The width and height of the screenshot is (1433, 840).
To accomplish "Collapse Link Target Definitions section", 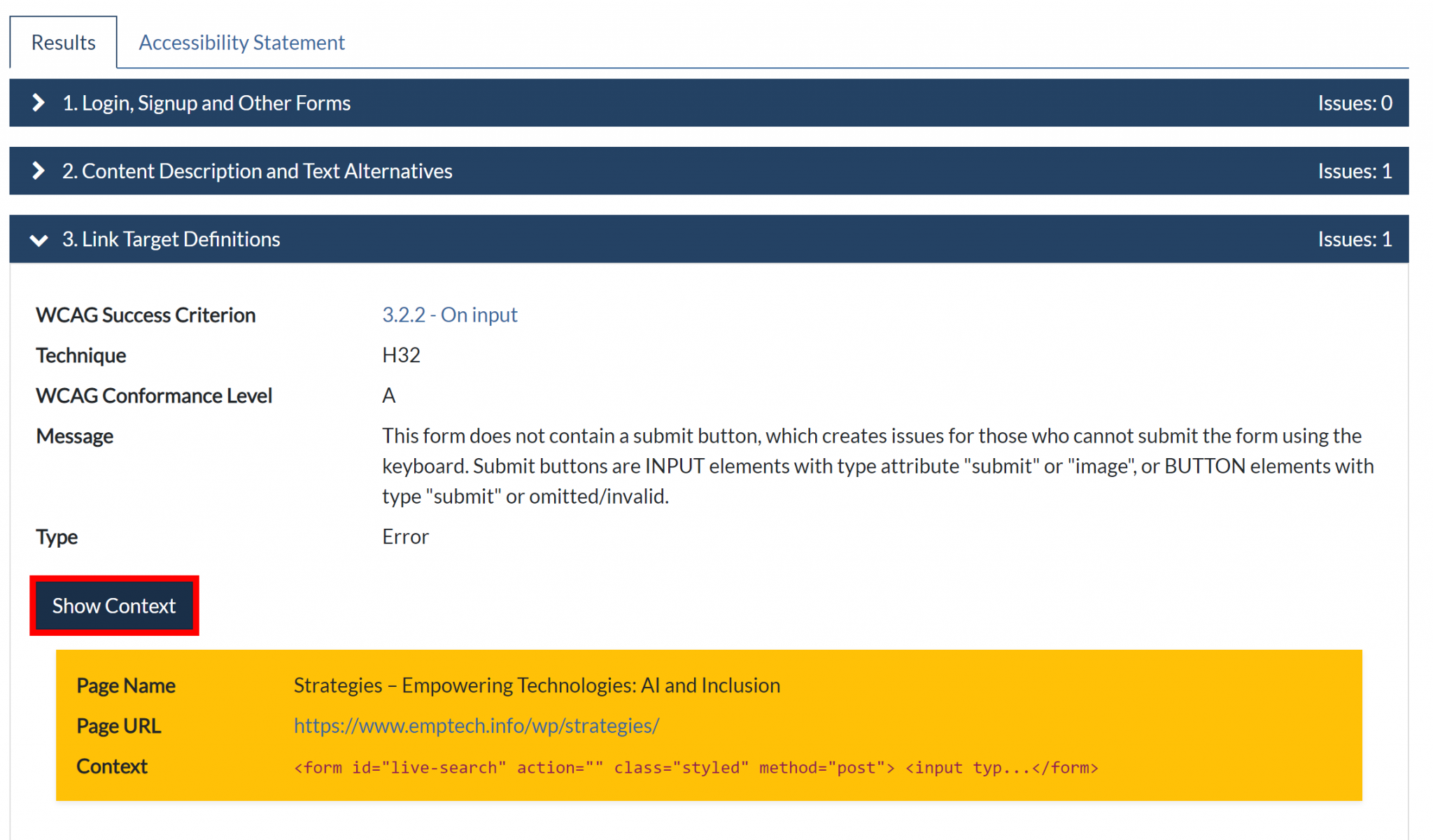I will point(171,239).
